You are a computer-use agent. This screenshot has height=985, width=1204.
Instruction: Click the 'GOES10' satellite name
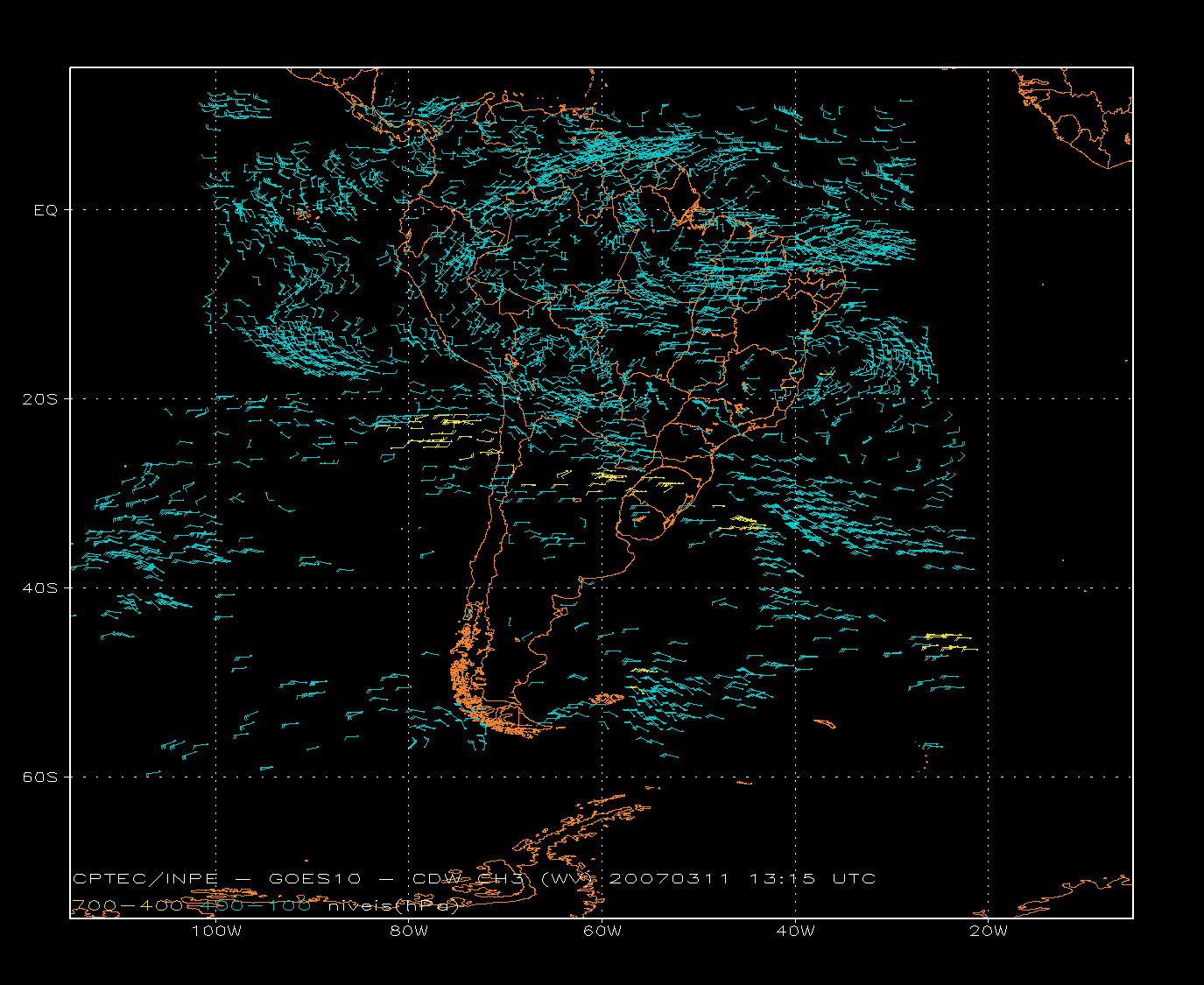tap(315, 878)
